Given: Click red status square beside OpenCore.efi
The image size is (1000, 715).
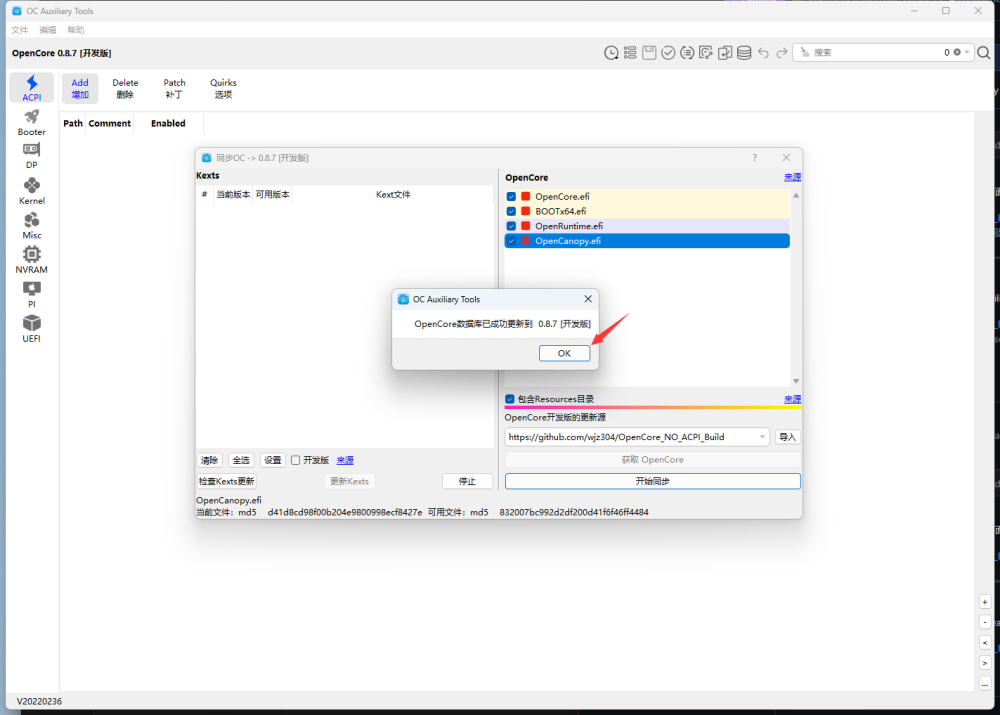Looking at the screenshot, I should click(526, 196).
